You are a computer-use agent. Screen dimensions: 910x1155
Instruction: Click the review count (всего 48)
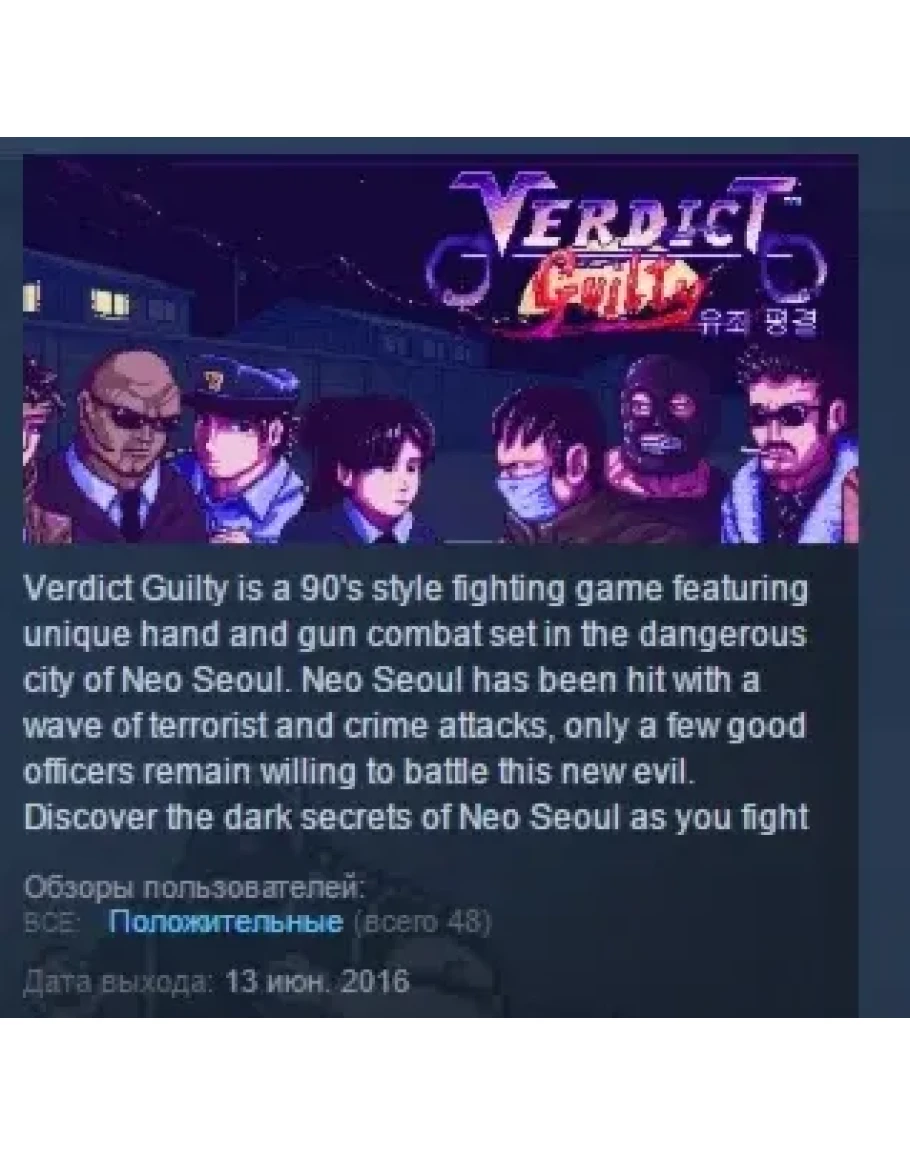click(422, 921)
